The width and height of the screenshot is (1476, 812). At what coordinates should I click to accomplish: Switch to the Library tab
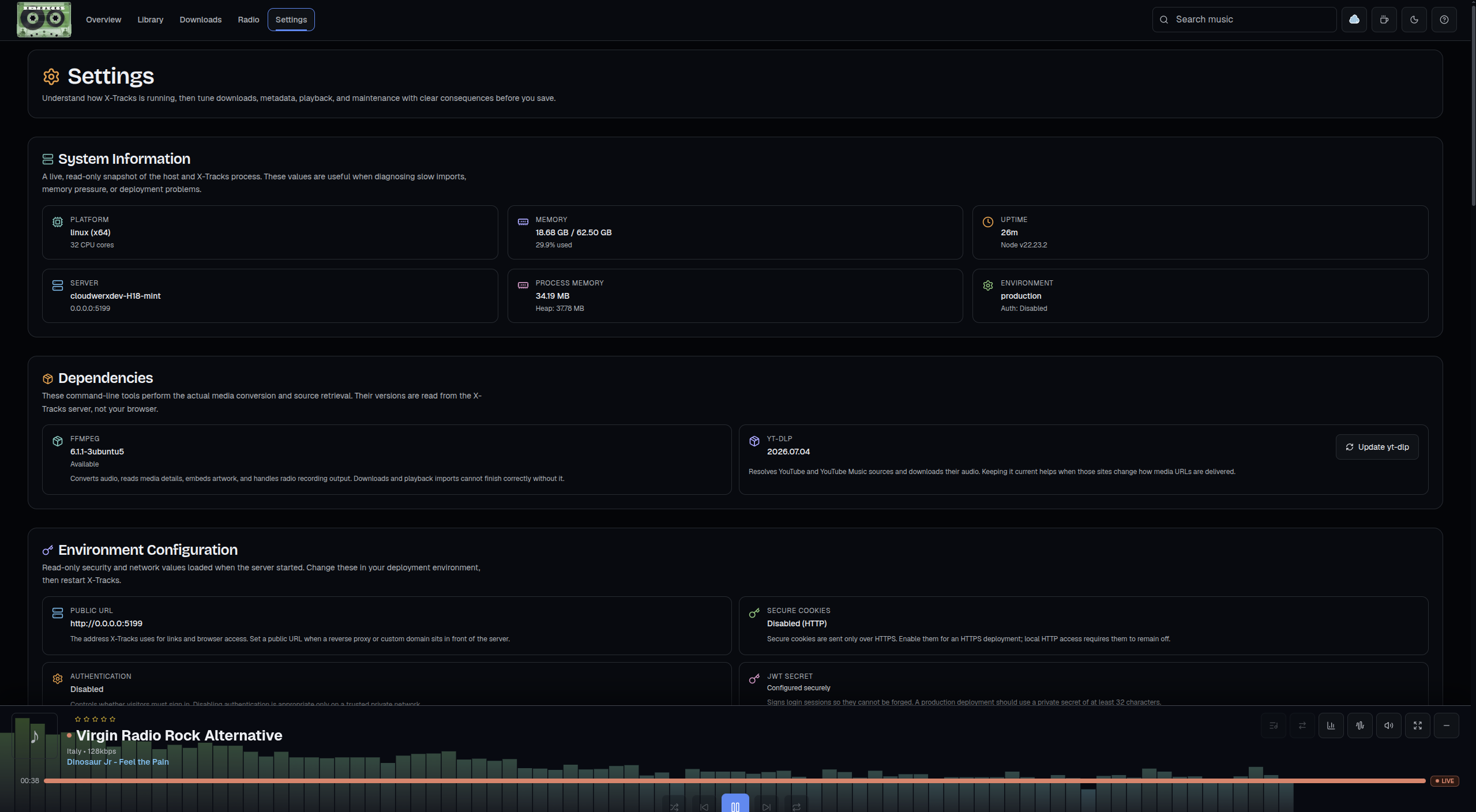[x=151, y=20]
